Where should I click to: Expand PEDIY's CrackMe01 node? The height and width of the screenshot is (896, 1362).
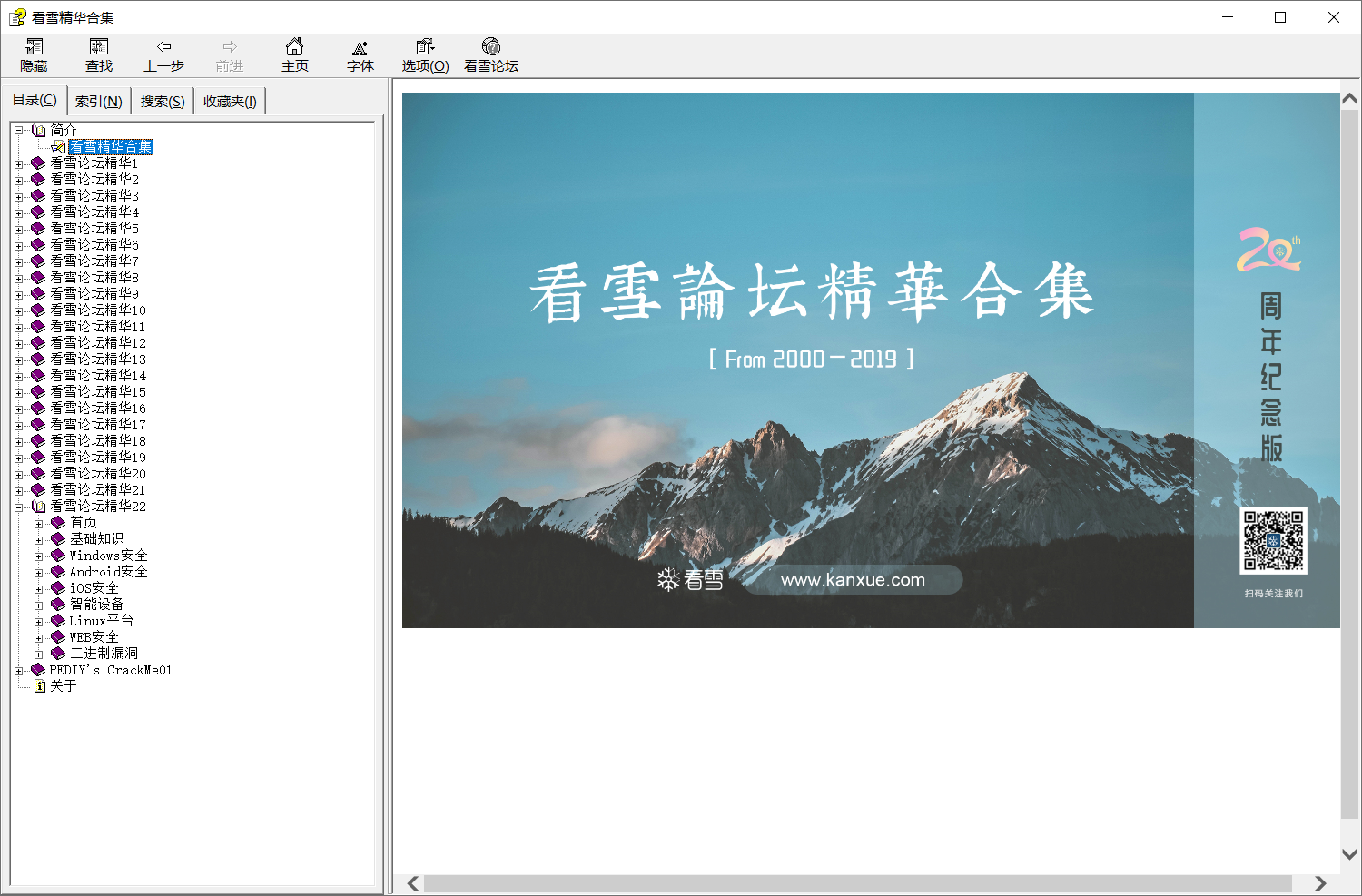click(18, 671)
